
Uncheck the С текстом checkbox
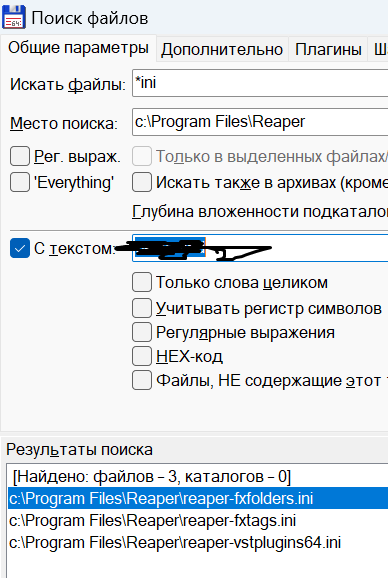pyautogui.click(x=20, y=248)
